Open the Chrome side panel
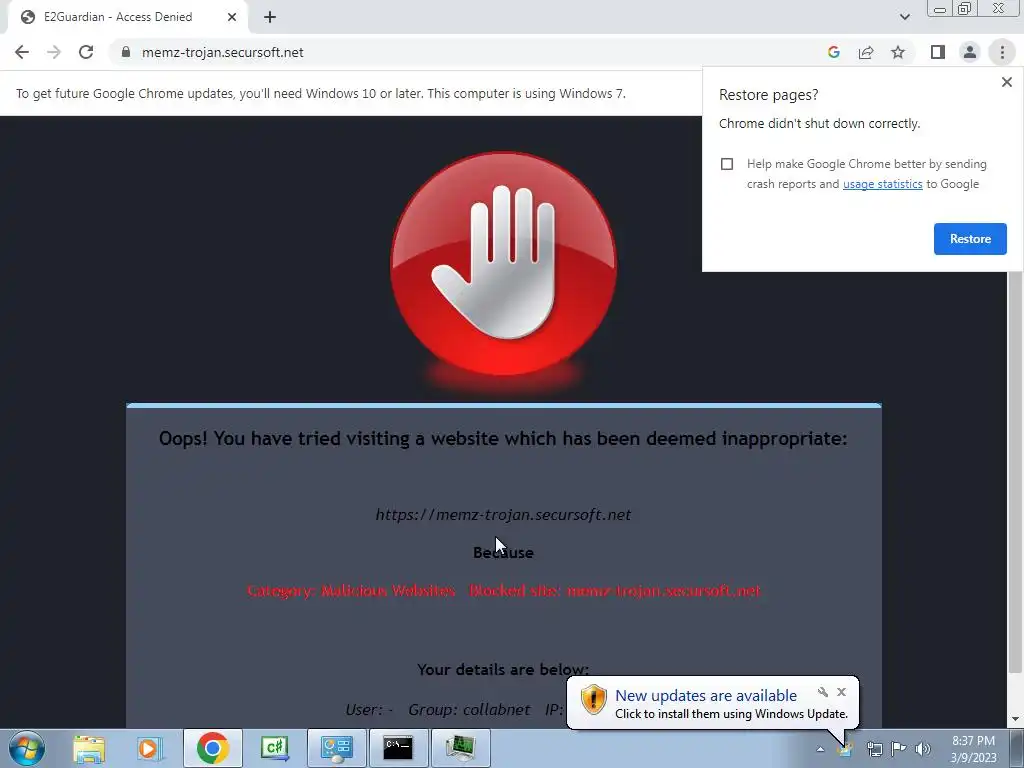The width and height of the screenshot is (1024, 768). pyautogui.click(x=938, y=52)
